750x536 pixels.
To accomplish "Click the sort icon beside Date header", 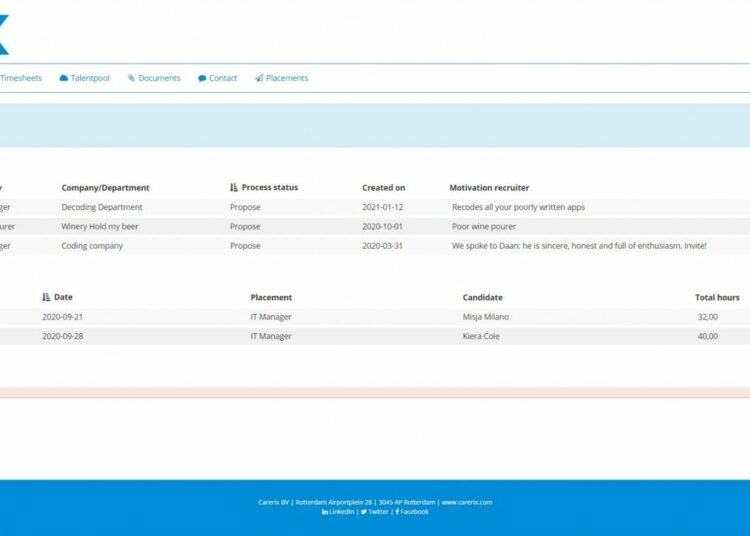I will tap(46, 297).
